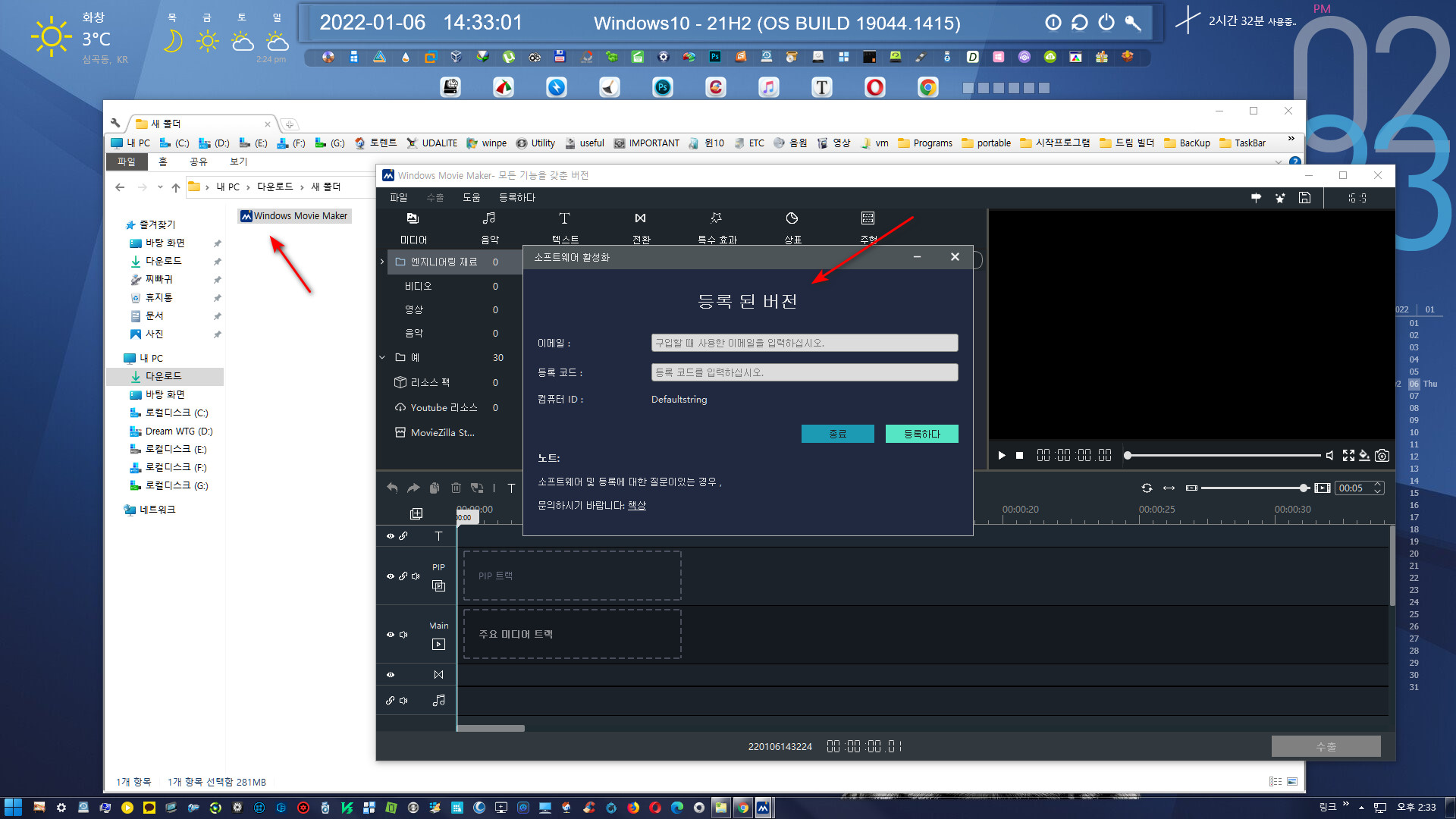The width and height of the screenshot is (1456, 819).
Task: Click the save project icon in top toolbar
Action: pos(1304,198)
